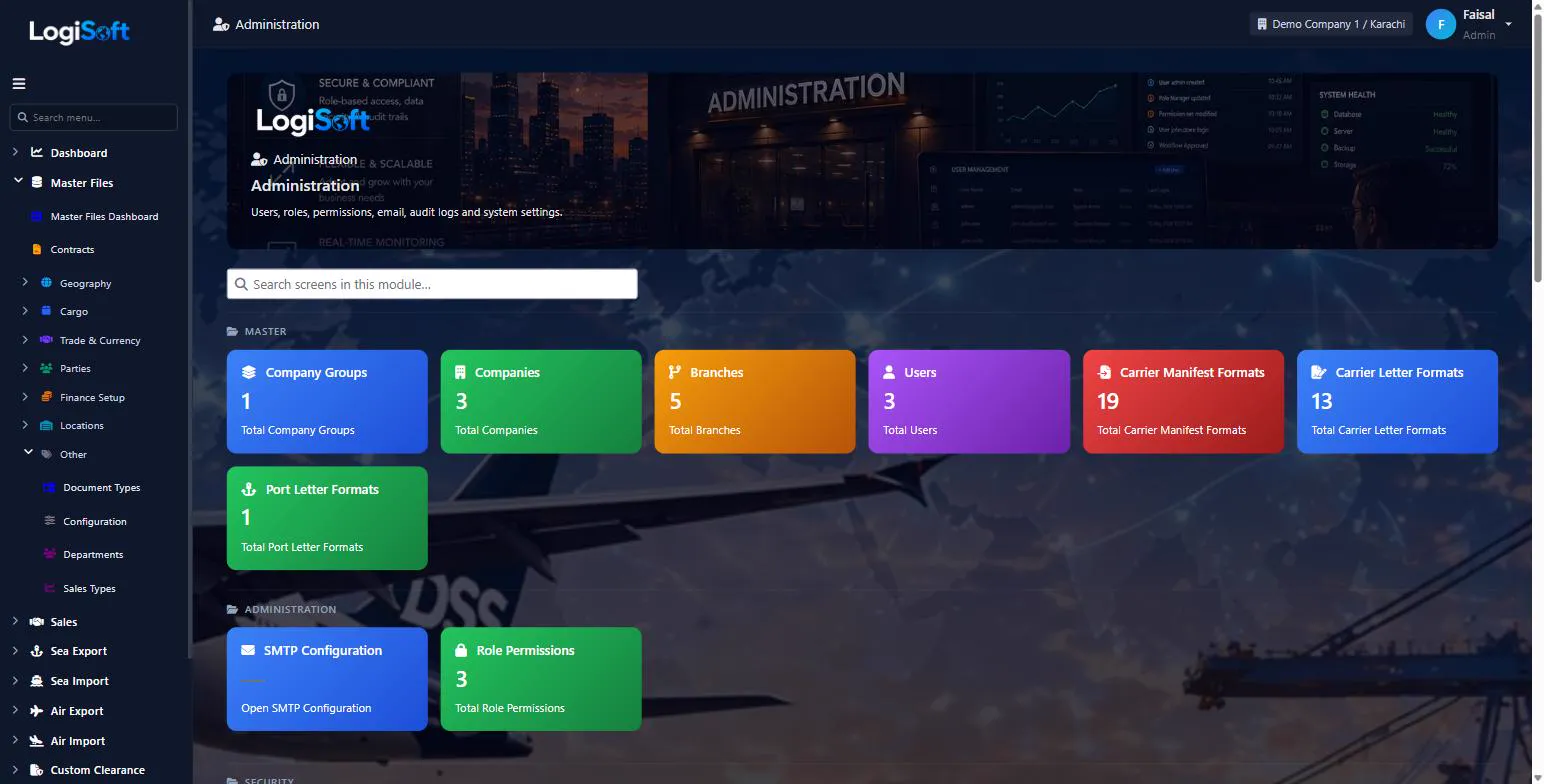Click the building icon in company selector
The height and width of the screenshot is (784, 1544).
[x=1262, y=24]
